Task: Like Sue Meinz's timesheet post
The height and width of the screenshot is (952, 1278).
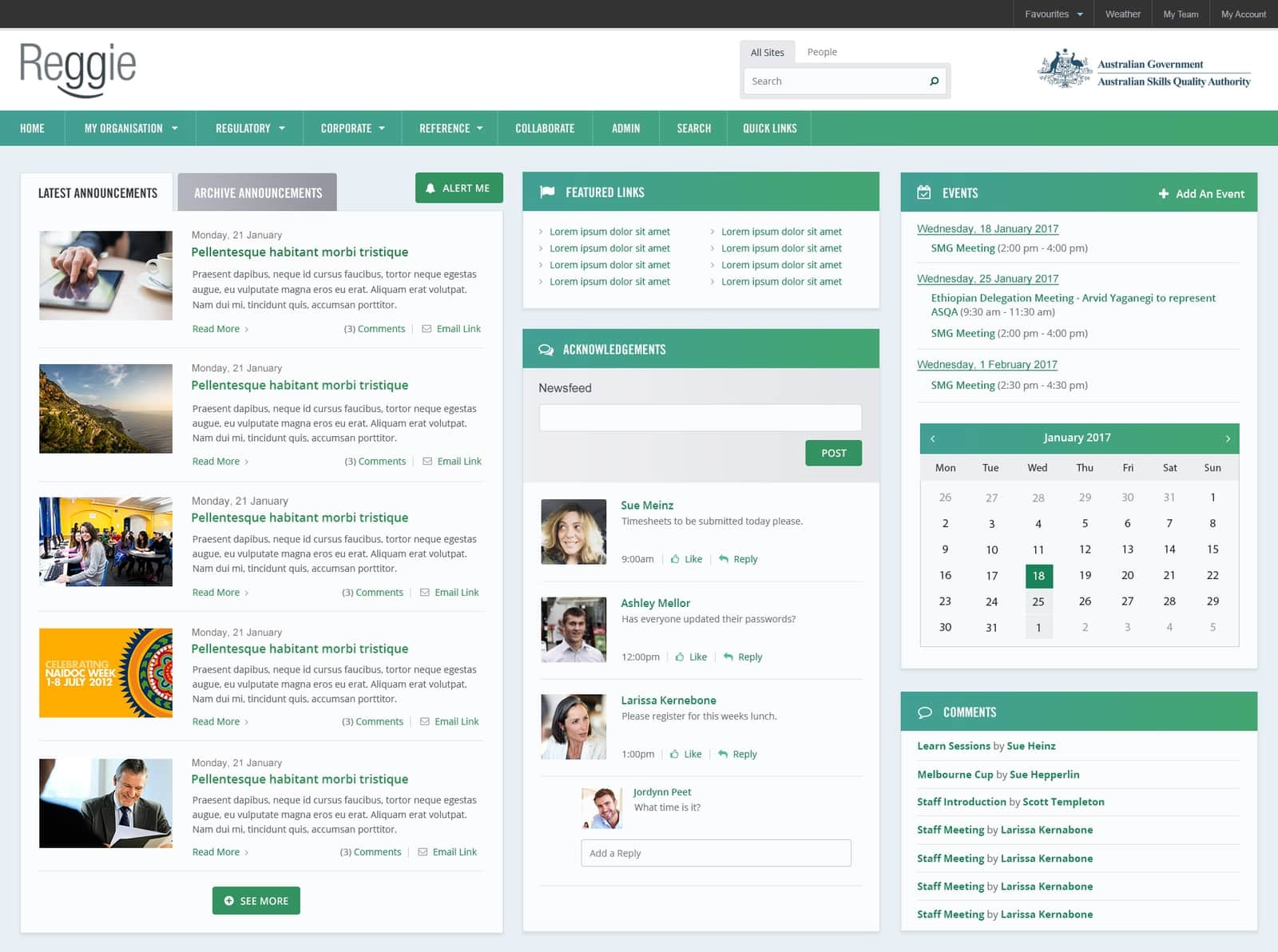Action: click(x=685, y=559)
